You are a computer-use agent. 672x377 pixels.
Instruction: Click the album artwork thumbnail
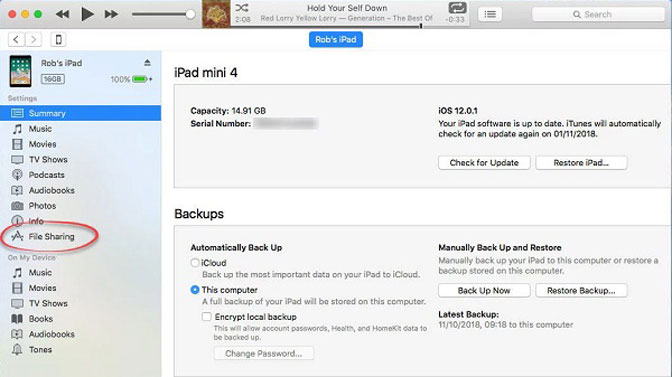tap(216, 14)
